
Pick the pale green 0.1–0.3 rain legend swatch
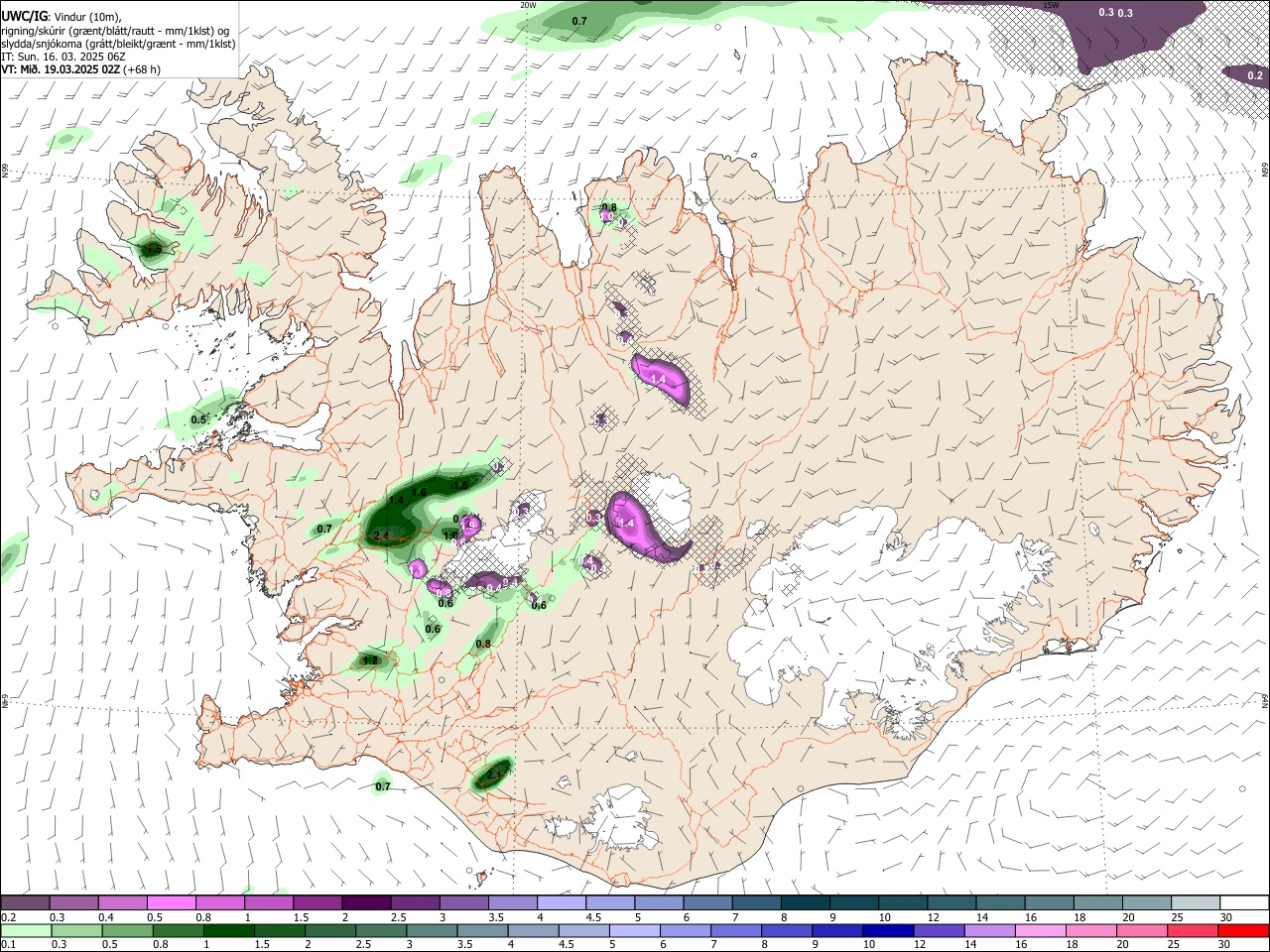coord(25,930)
